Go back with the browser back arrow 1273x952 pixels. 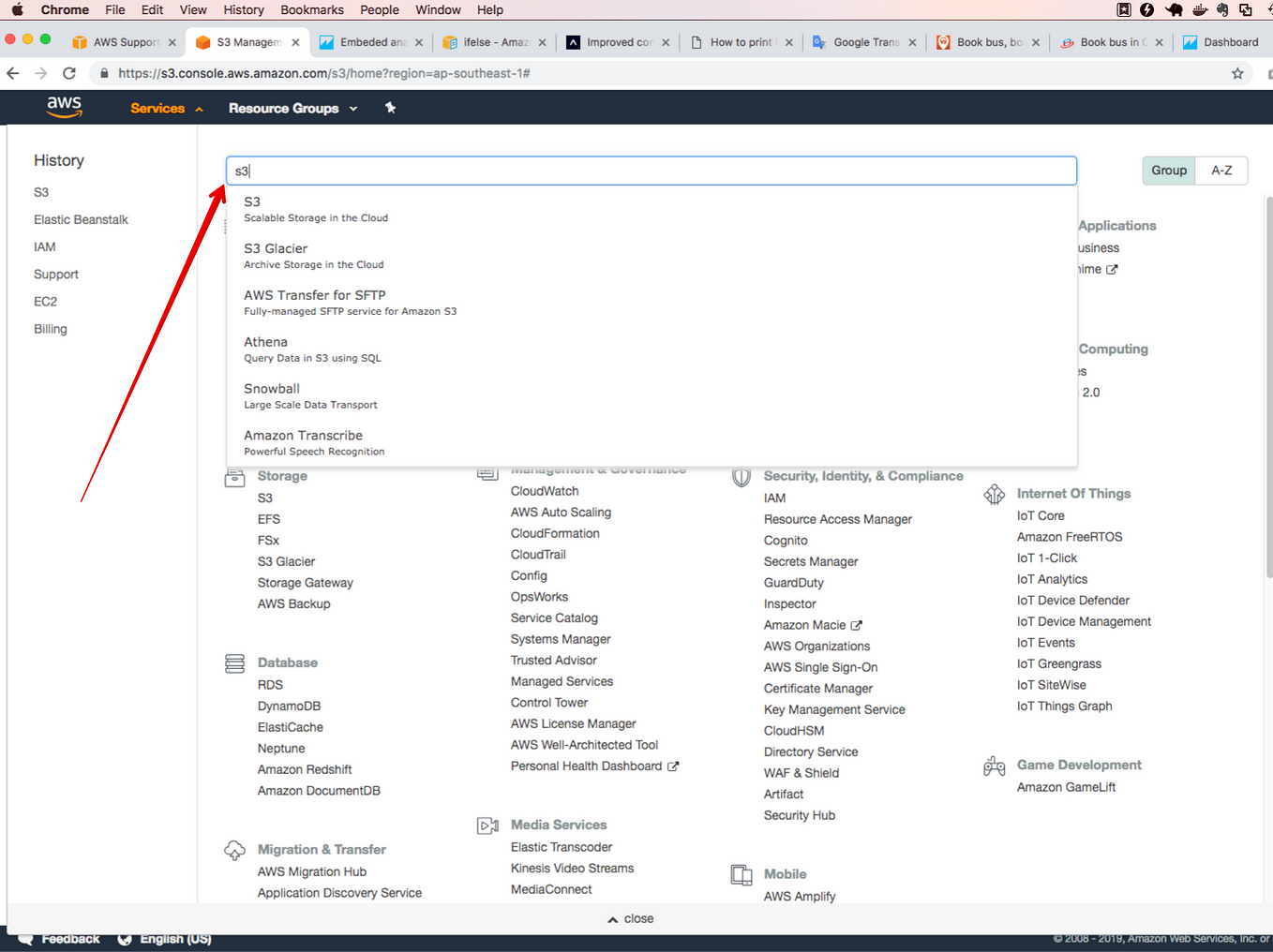[x=13, y=73]
